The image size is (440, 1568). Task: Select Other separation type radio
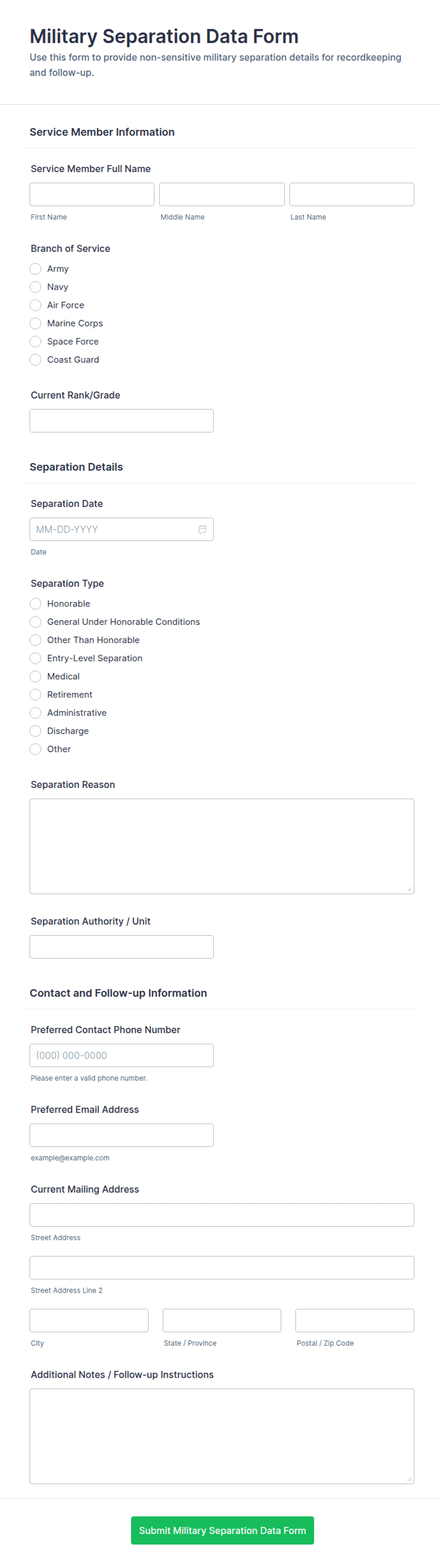(x=35, y=749)
